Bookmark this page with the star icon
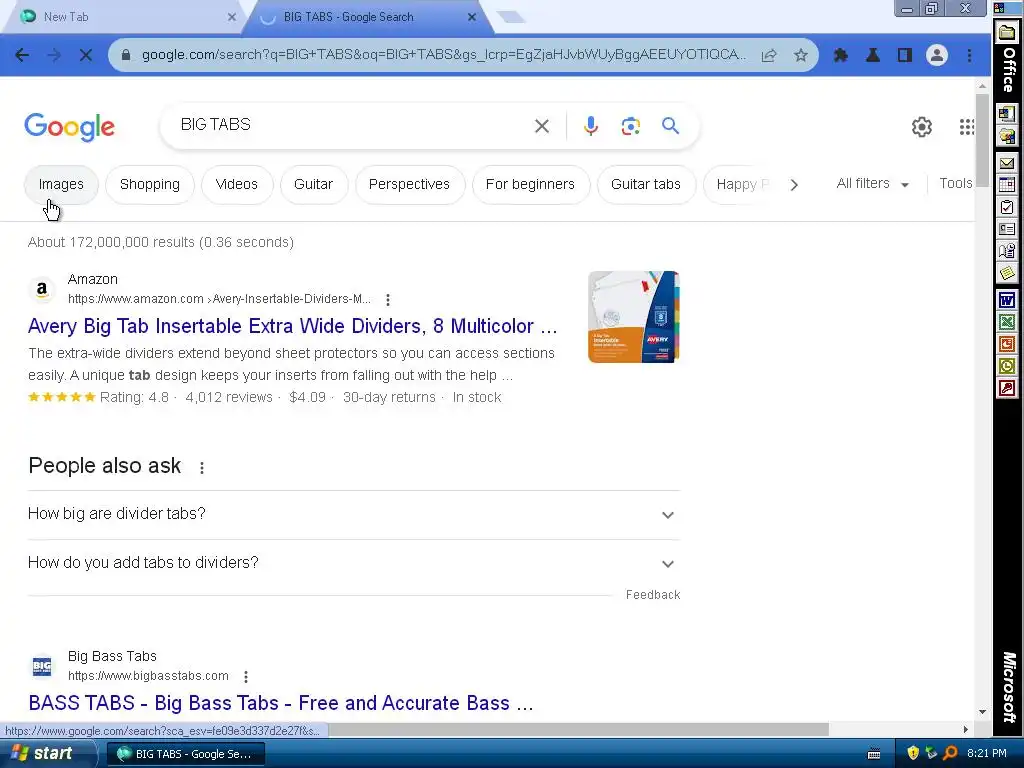This screenshot has height=768, width=1024. [801, 56]
